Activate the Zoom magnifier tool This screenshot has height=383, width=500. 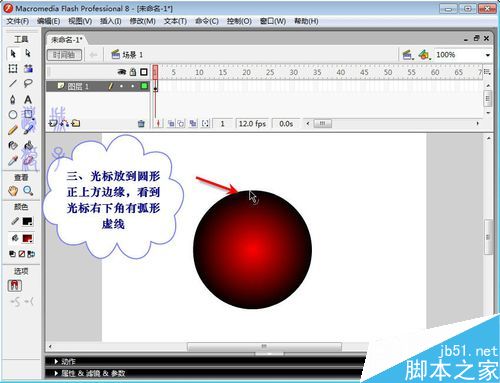pos(28,191)
